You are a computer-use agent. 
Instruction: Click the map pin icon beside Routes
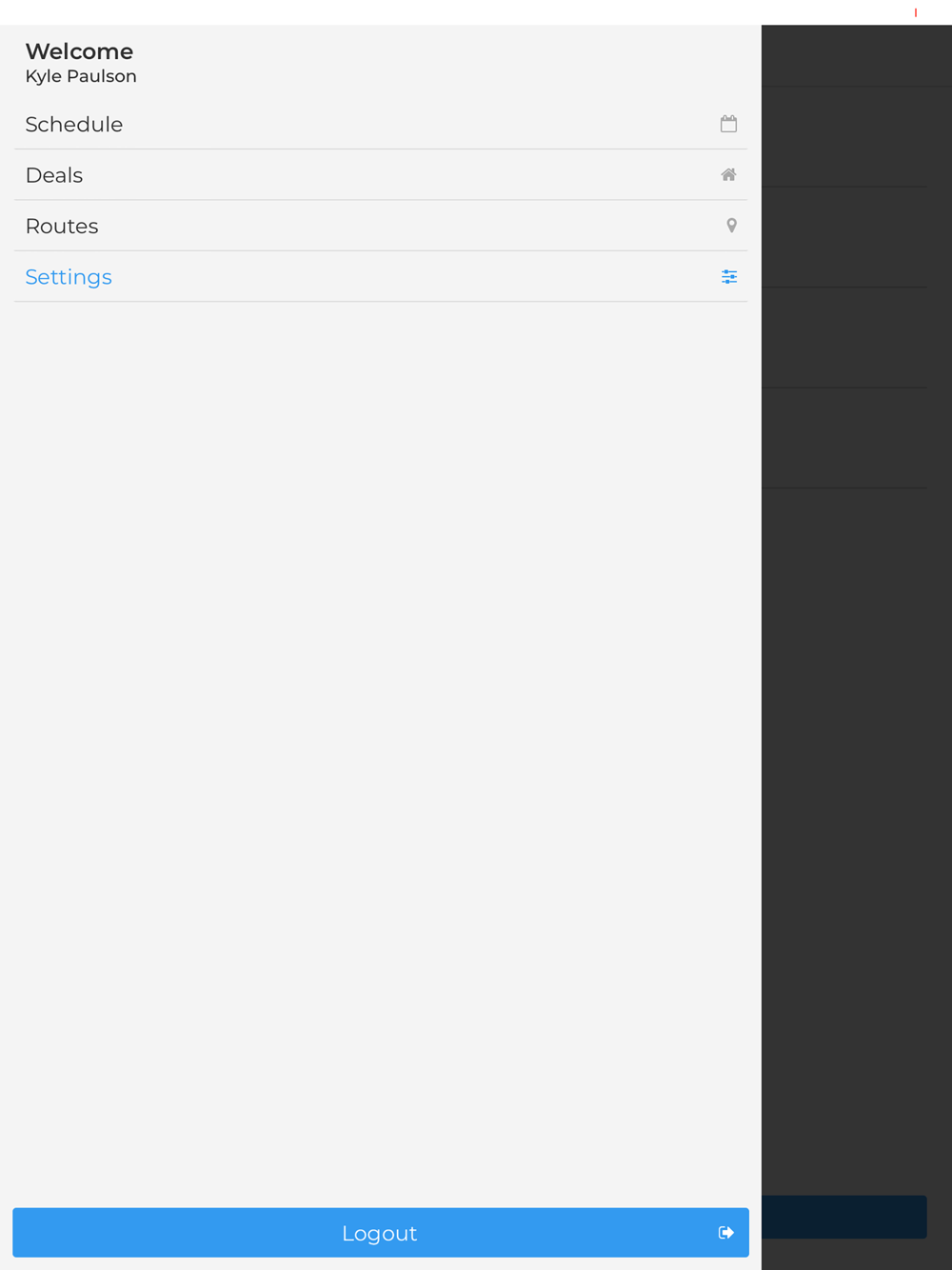pyautogui.click(x=731, y=226)
